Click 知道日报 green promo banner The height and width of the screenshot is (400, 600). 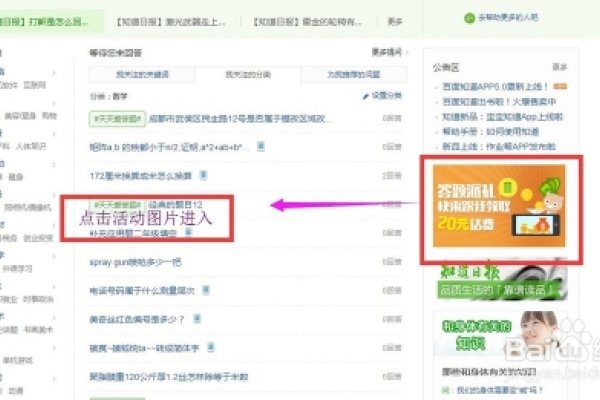(502, 279)
